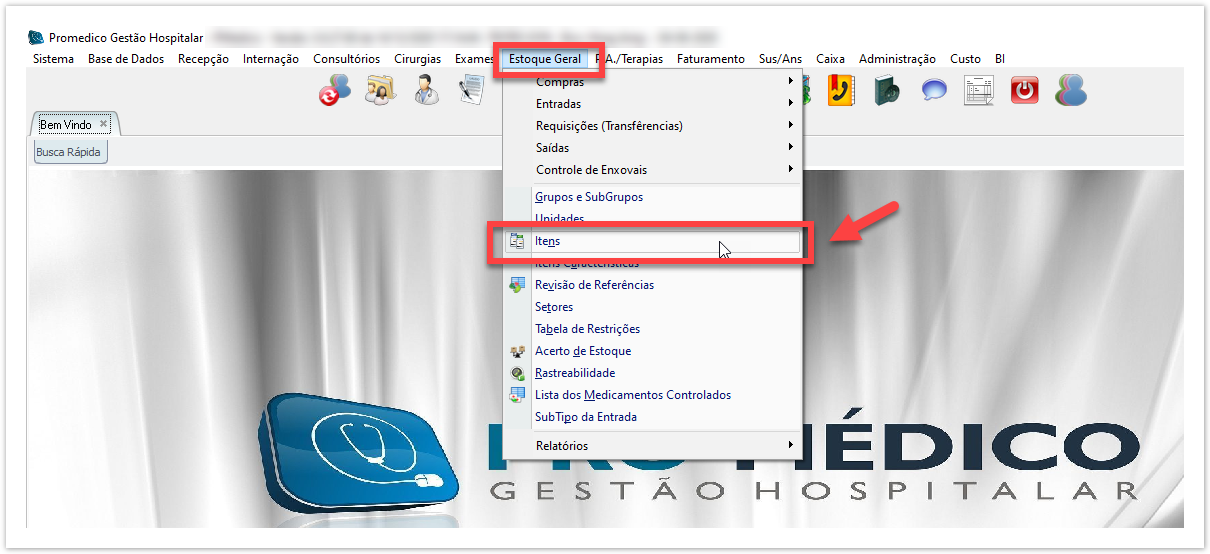Image resolution: width=1210 pixels, height=554 pixels.
Task: Click the refresh user toolbar icon
Action: (334, 91)
